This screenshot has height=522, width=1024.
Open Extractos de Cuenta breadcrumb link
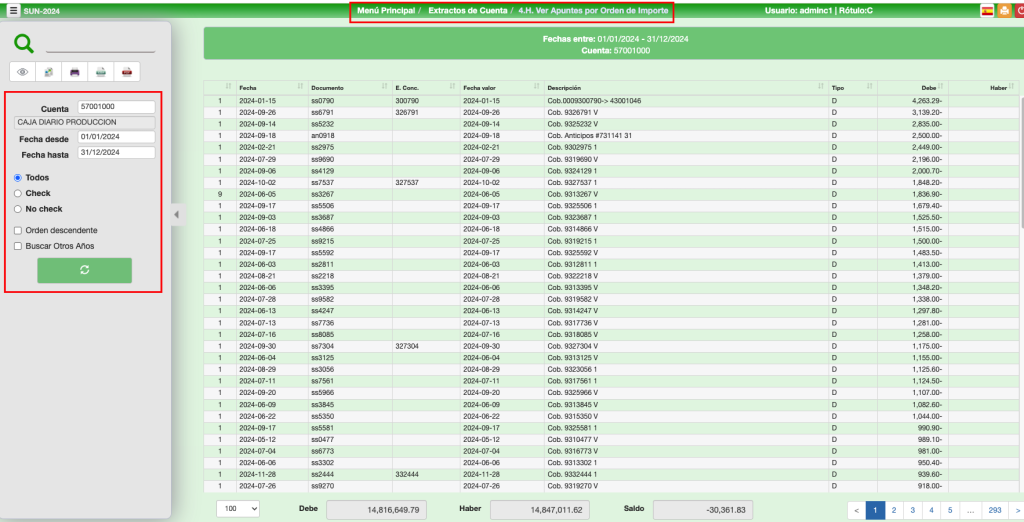click(467, 10)
